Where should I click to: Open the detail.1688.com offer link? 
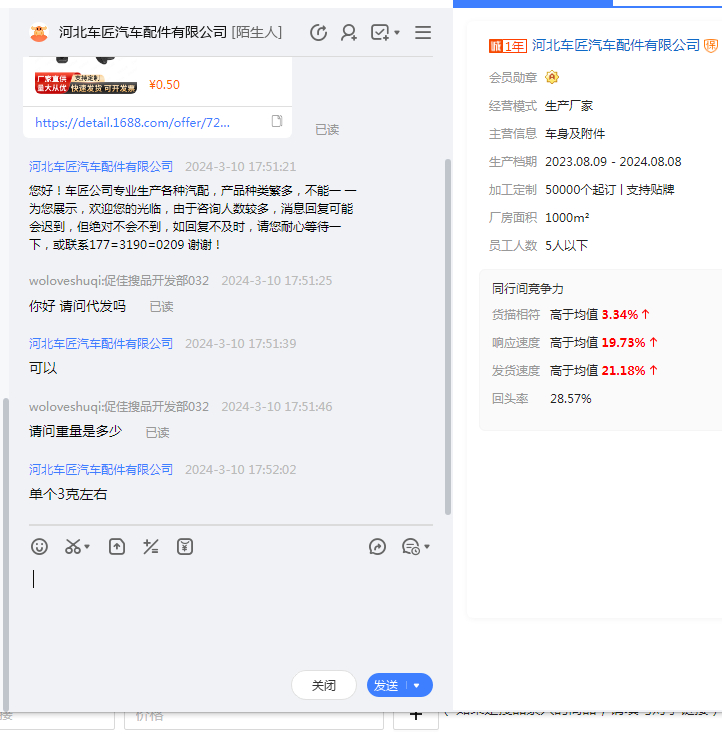[x=132, y=122]
